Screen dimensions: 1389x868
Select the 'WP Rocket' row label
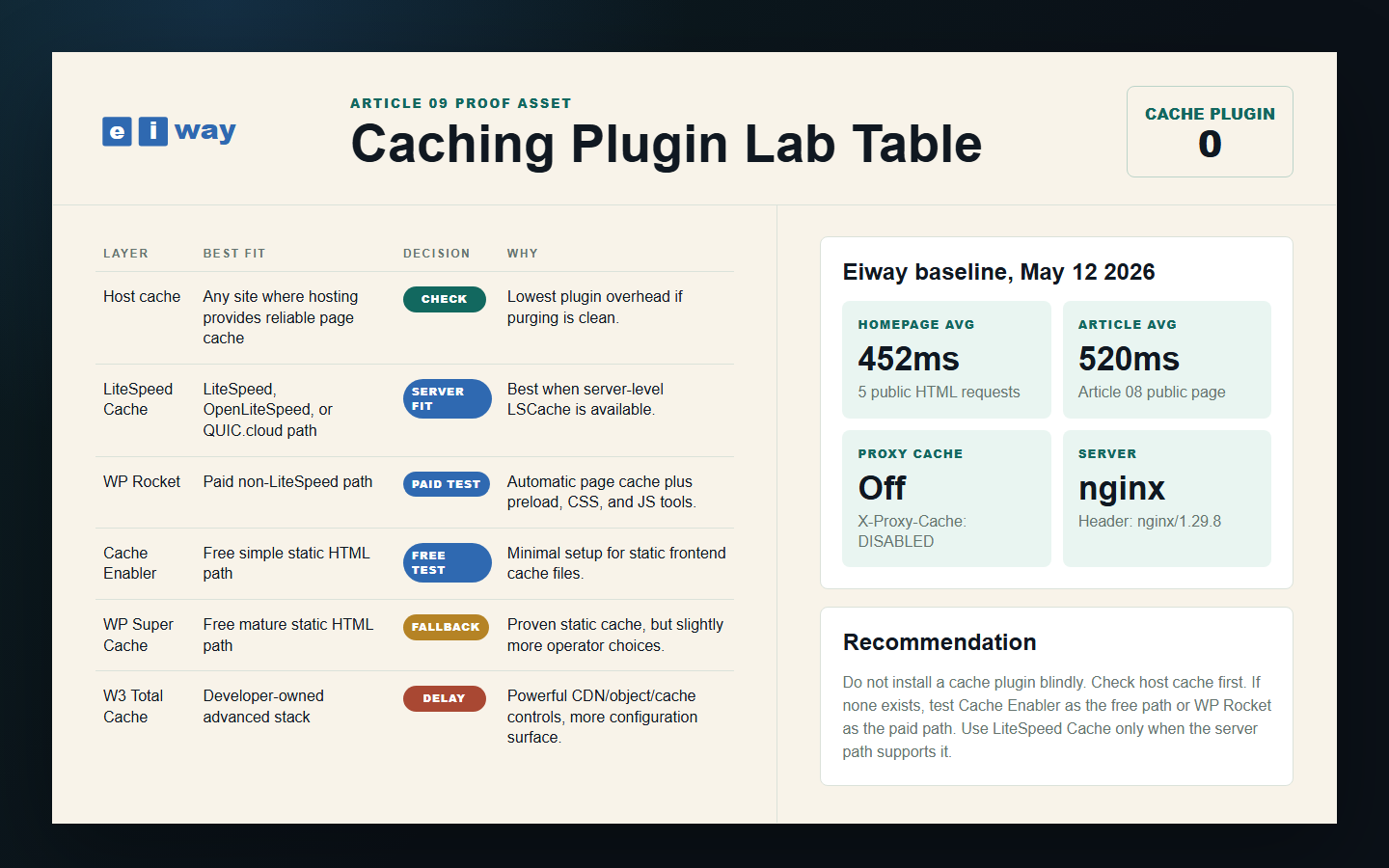click(x=142, y=482)
